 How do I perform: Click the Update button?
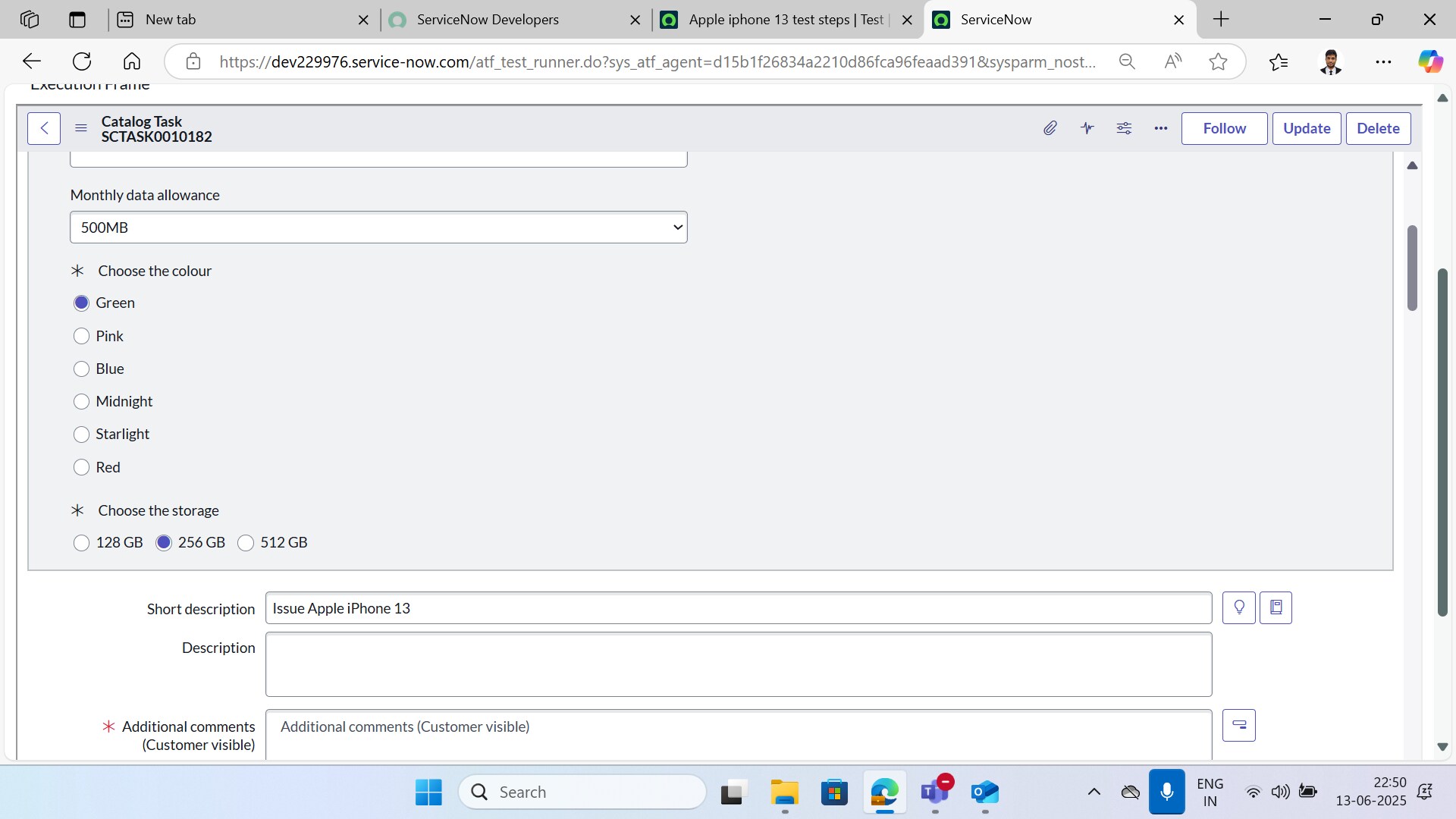1307,128
